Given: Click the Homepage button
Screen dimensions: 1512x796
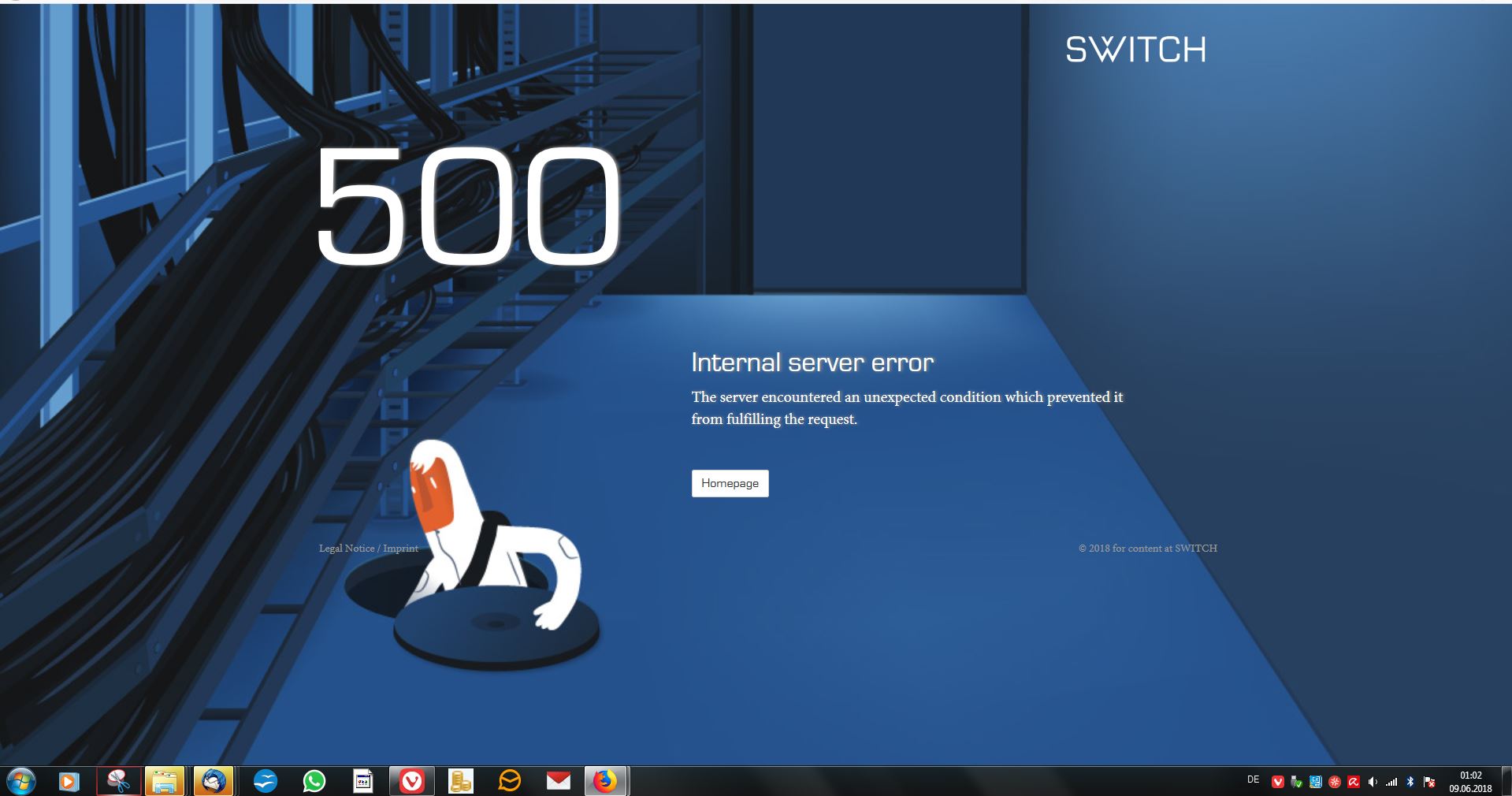Looking at the screenshot, I should click(730, 483).
